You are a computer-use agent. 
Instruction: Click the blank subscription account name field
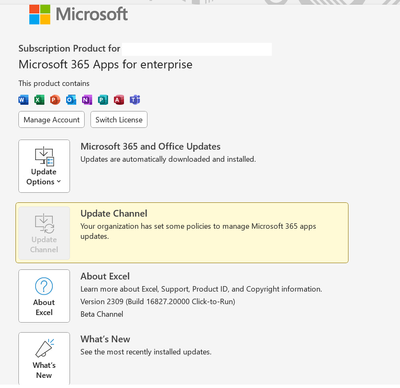[197, 49]
